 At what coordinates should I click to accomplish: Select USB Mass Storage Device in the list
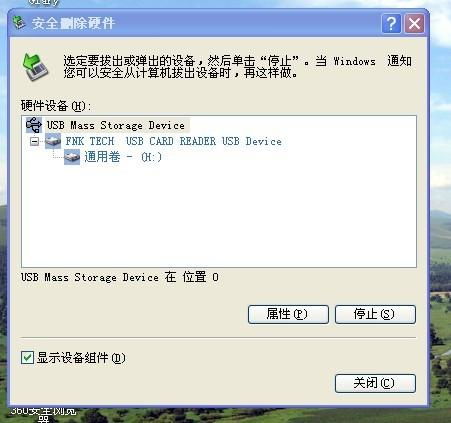[x=115, y=125]
